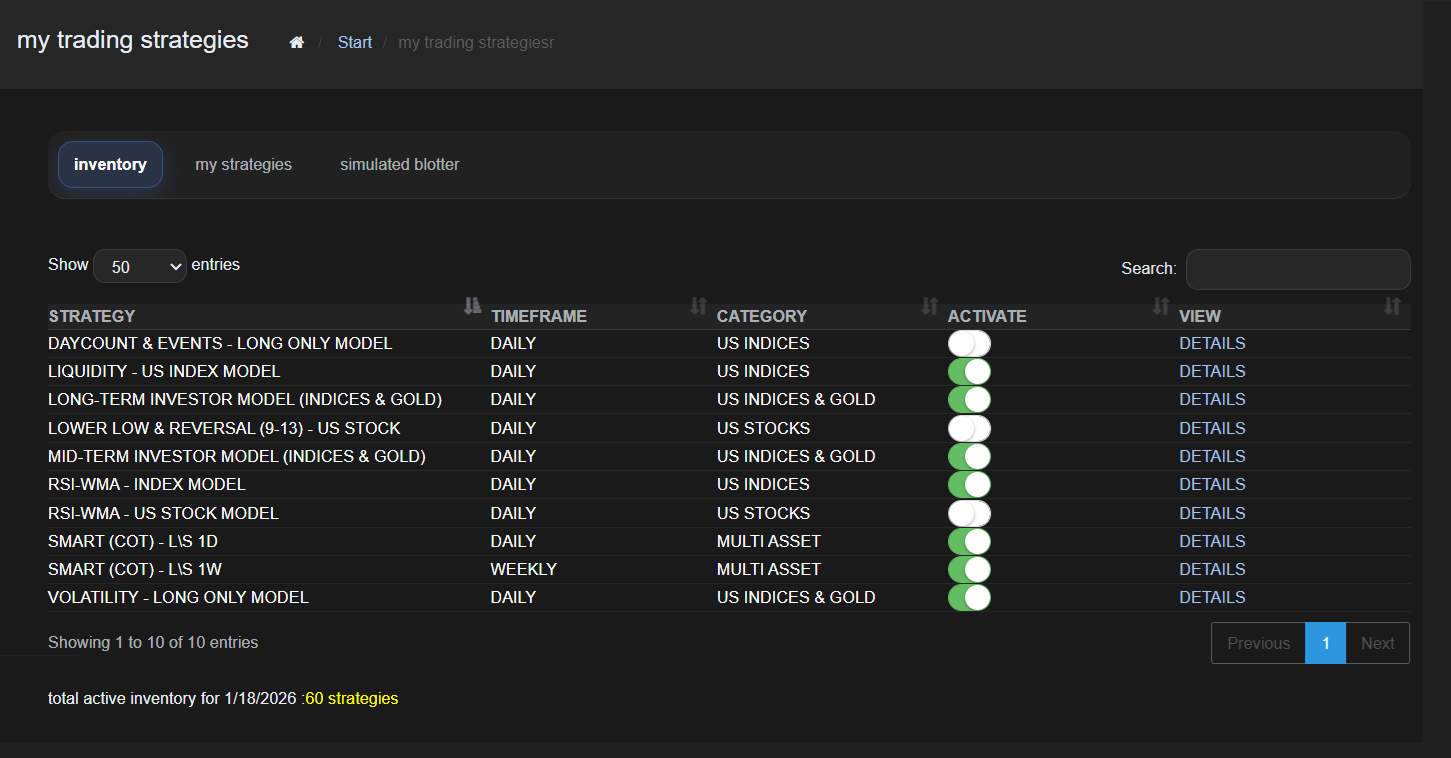This screenshot has height=758, width=1451.
Task: Select the inventory tab
Action: (x=110, y=165)
